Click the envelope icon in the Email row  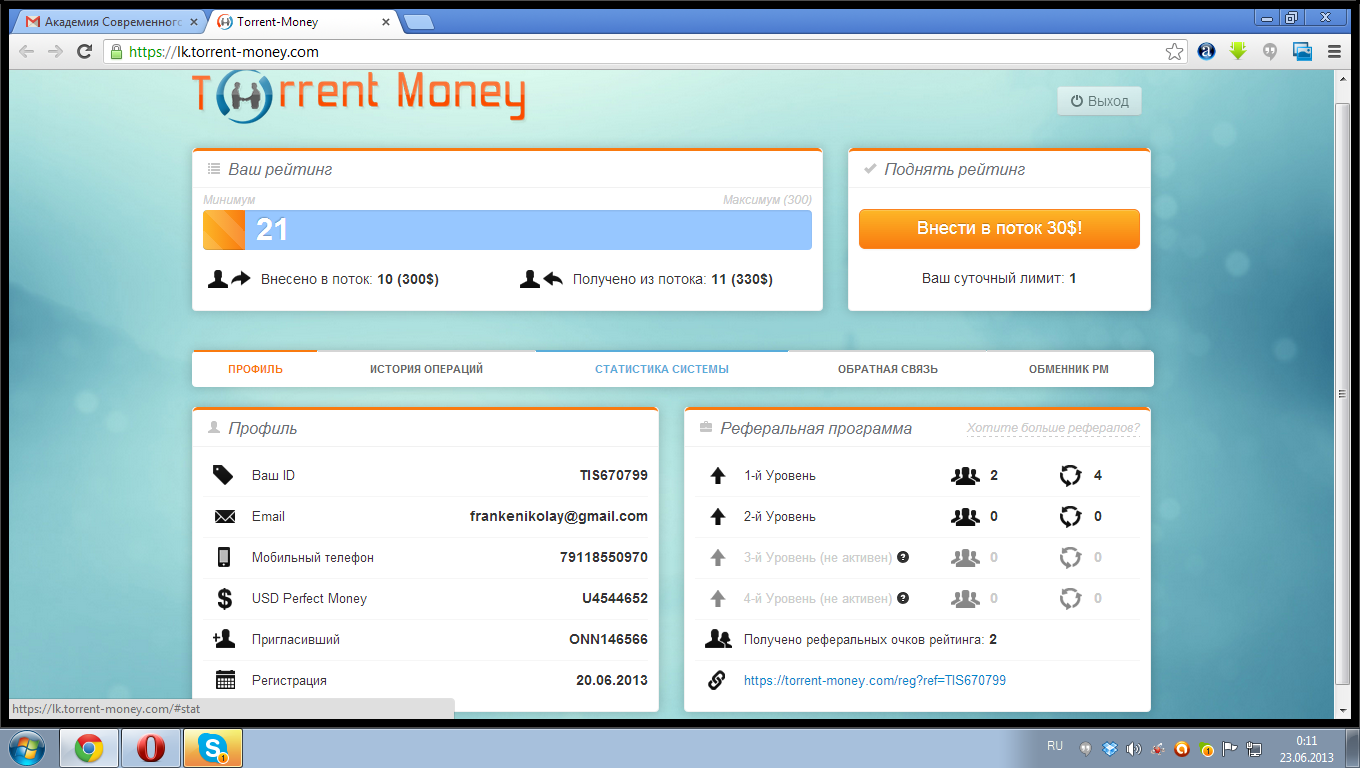[224, 517]
